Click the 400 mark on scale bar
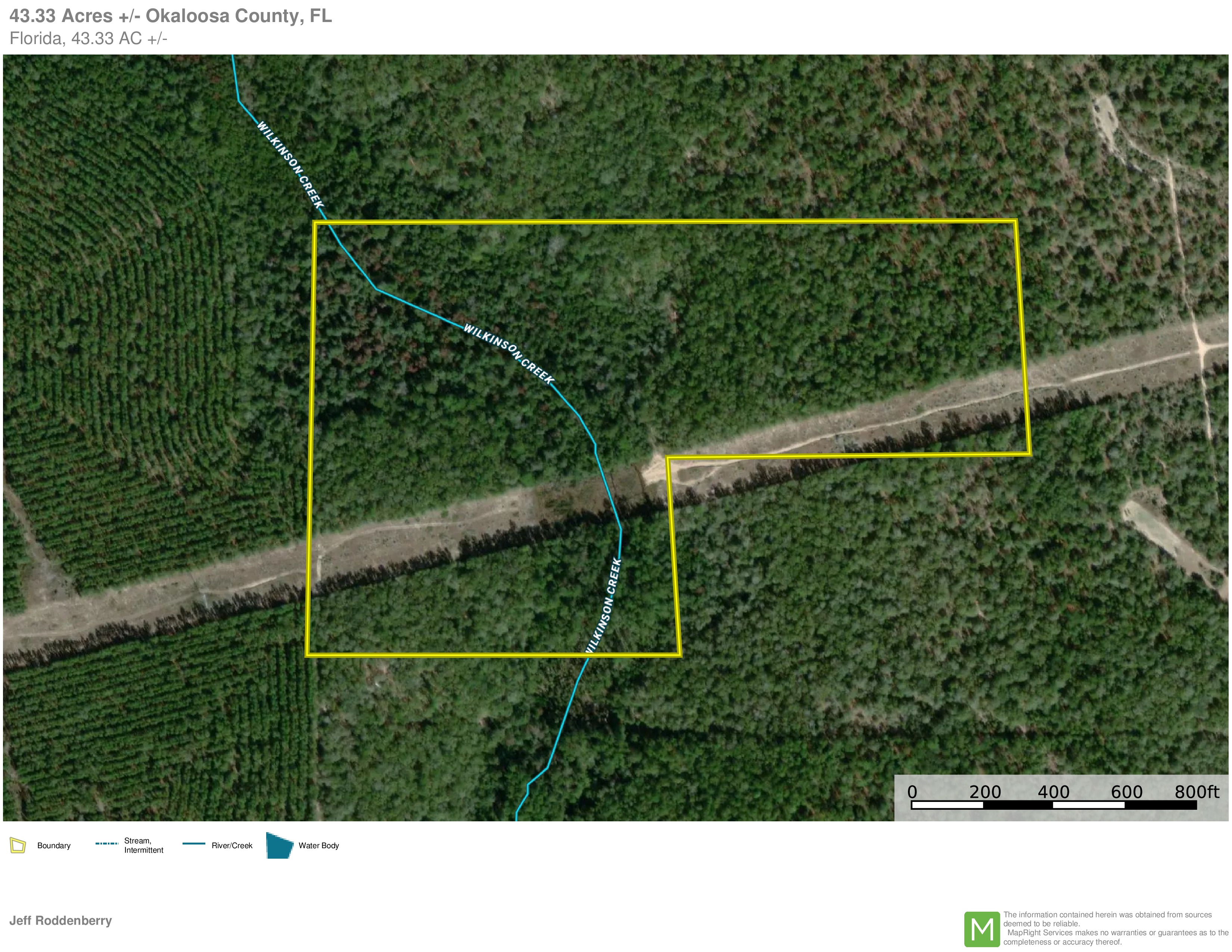Viewport: 1232px width, 952px height. click(x=1053, y=792)
